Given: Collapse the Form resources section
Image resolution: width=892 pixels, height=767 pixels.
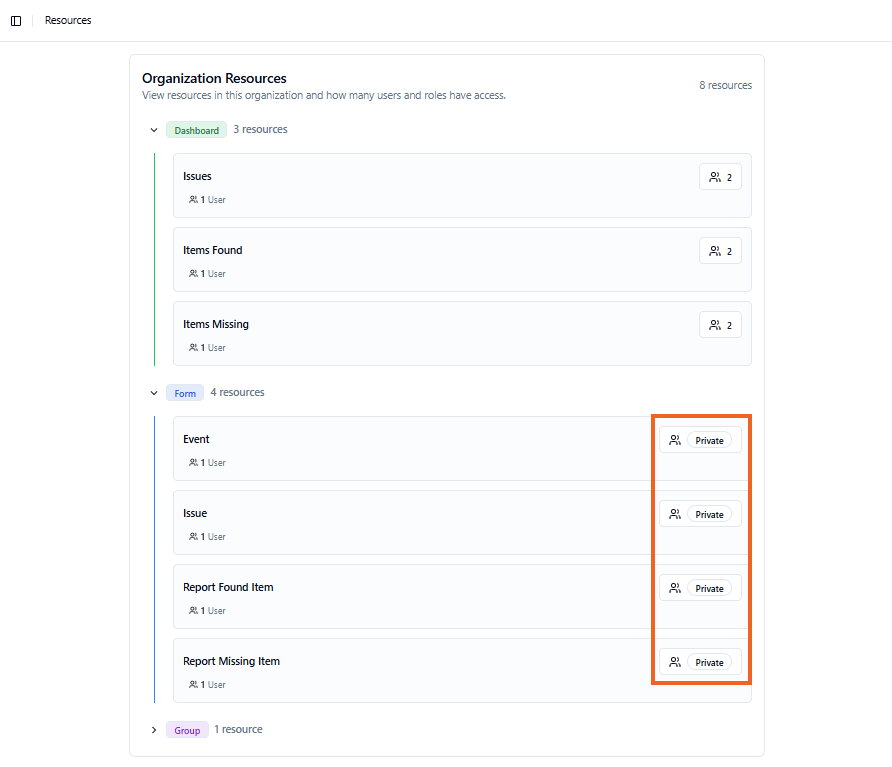Looking at the screenshot, I should [x=154, y=393].
